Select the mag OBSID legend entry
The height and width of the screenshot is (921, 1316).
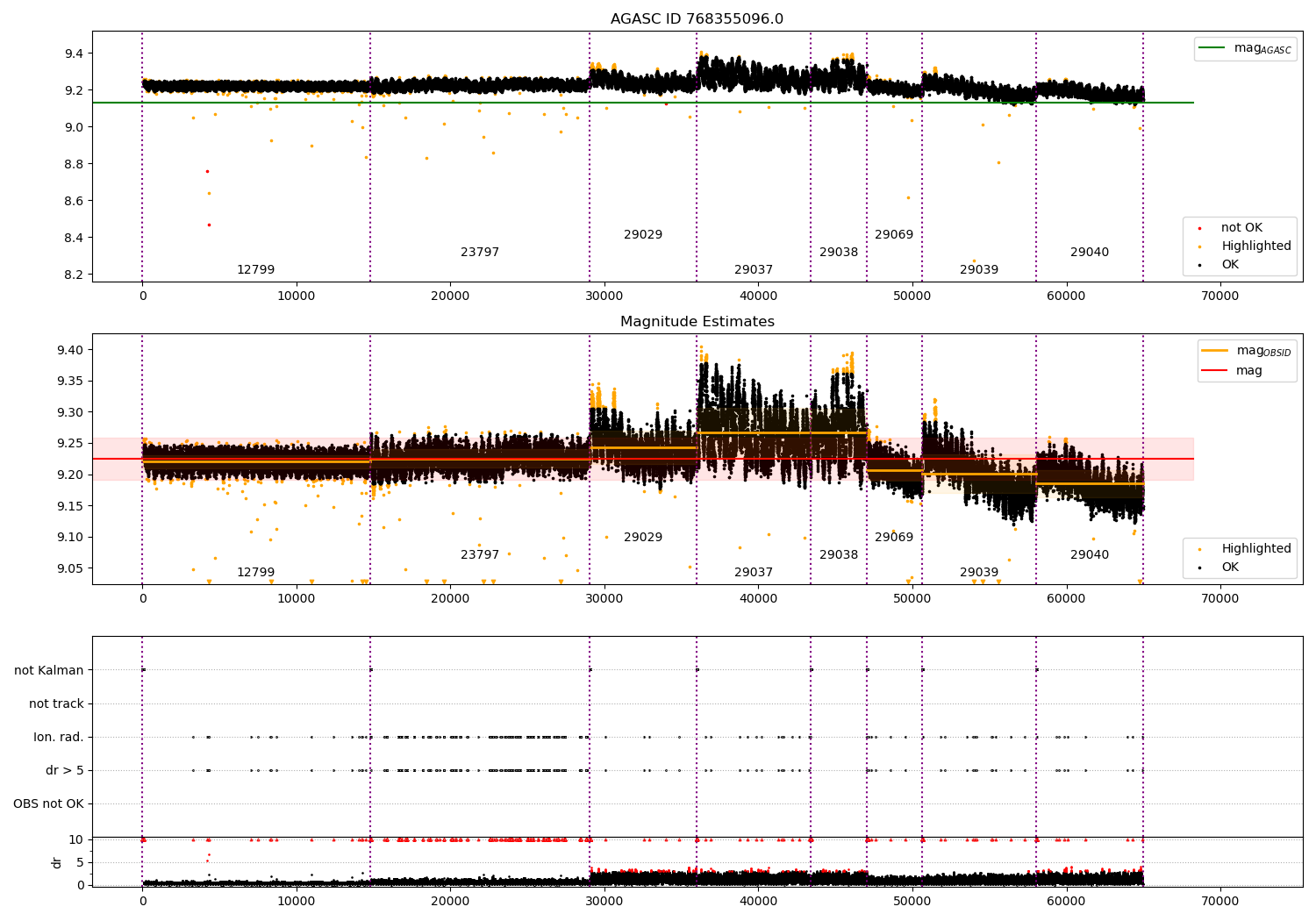click(1247, 351)
